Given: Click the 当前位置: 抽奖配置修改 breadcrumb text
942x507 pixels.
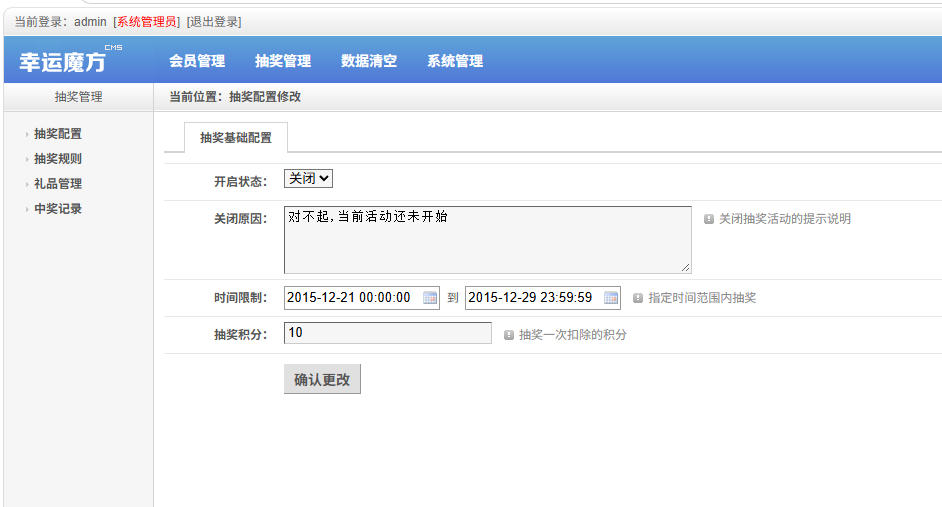Looking at the screenshot, I should pyautogui.click(x=235, y=97).
